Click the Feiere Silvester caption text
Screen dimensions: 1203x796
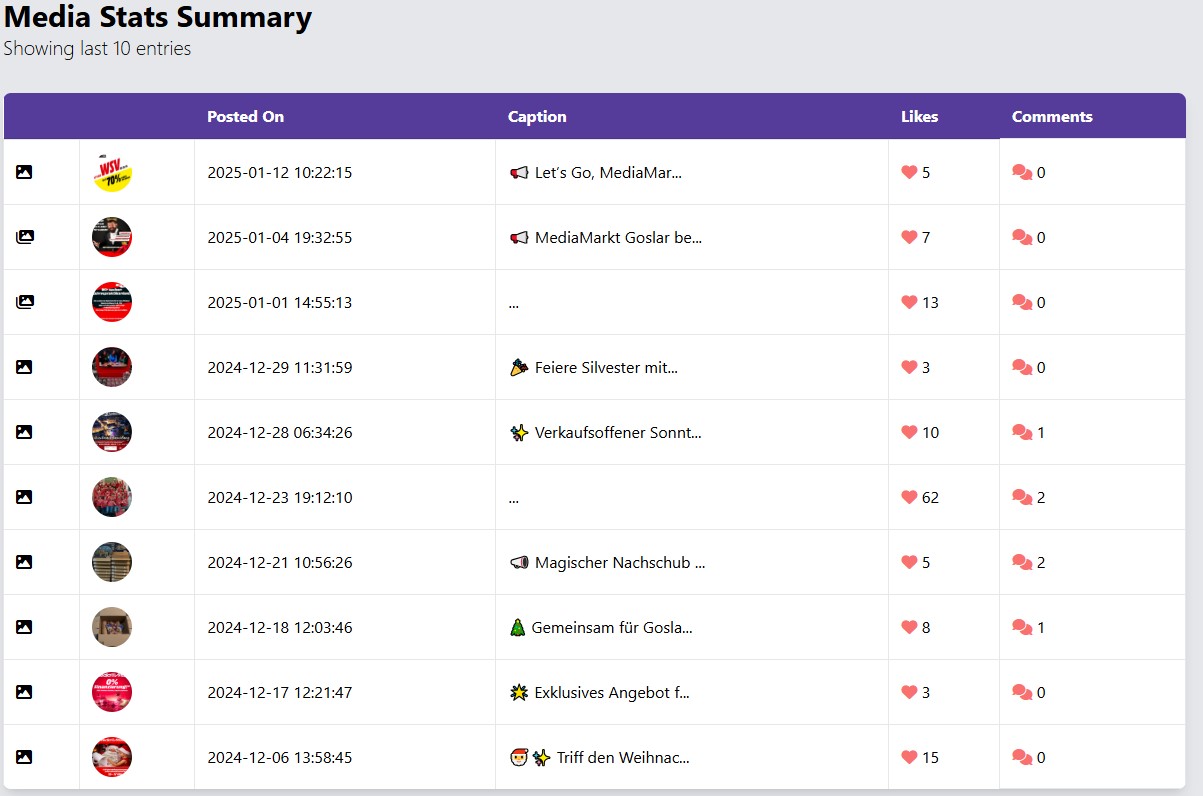pos(605,367)
